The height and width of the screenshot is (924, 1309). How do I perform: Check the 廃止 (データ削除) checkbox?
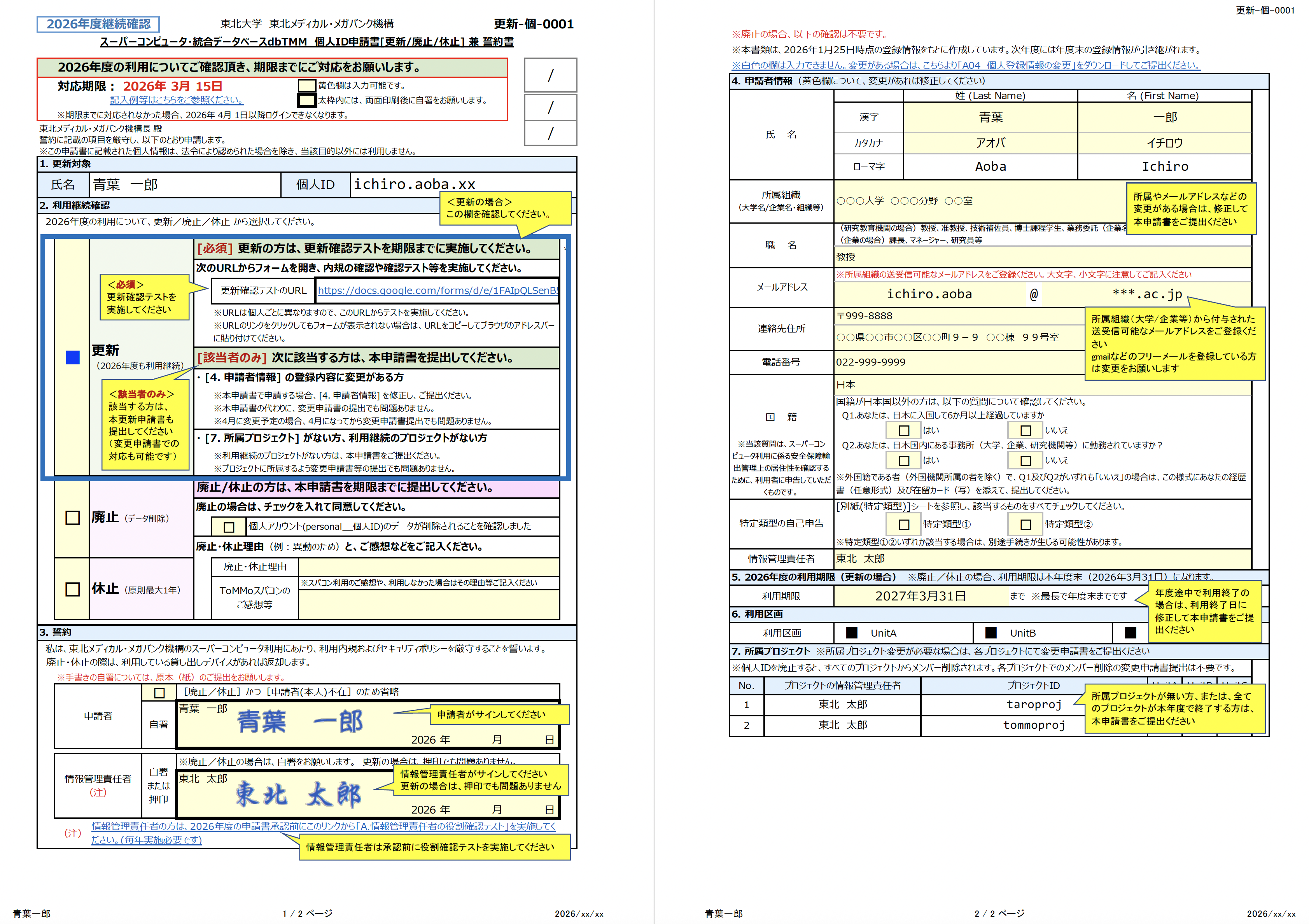click(x=72, y=518)
